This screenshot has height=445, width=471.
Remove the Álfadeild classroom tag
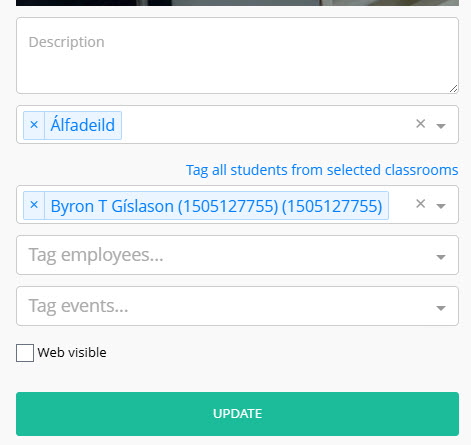[34, 125]
